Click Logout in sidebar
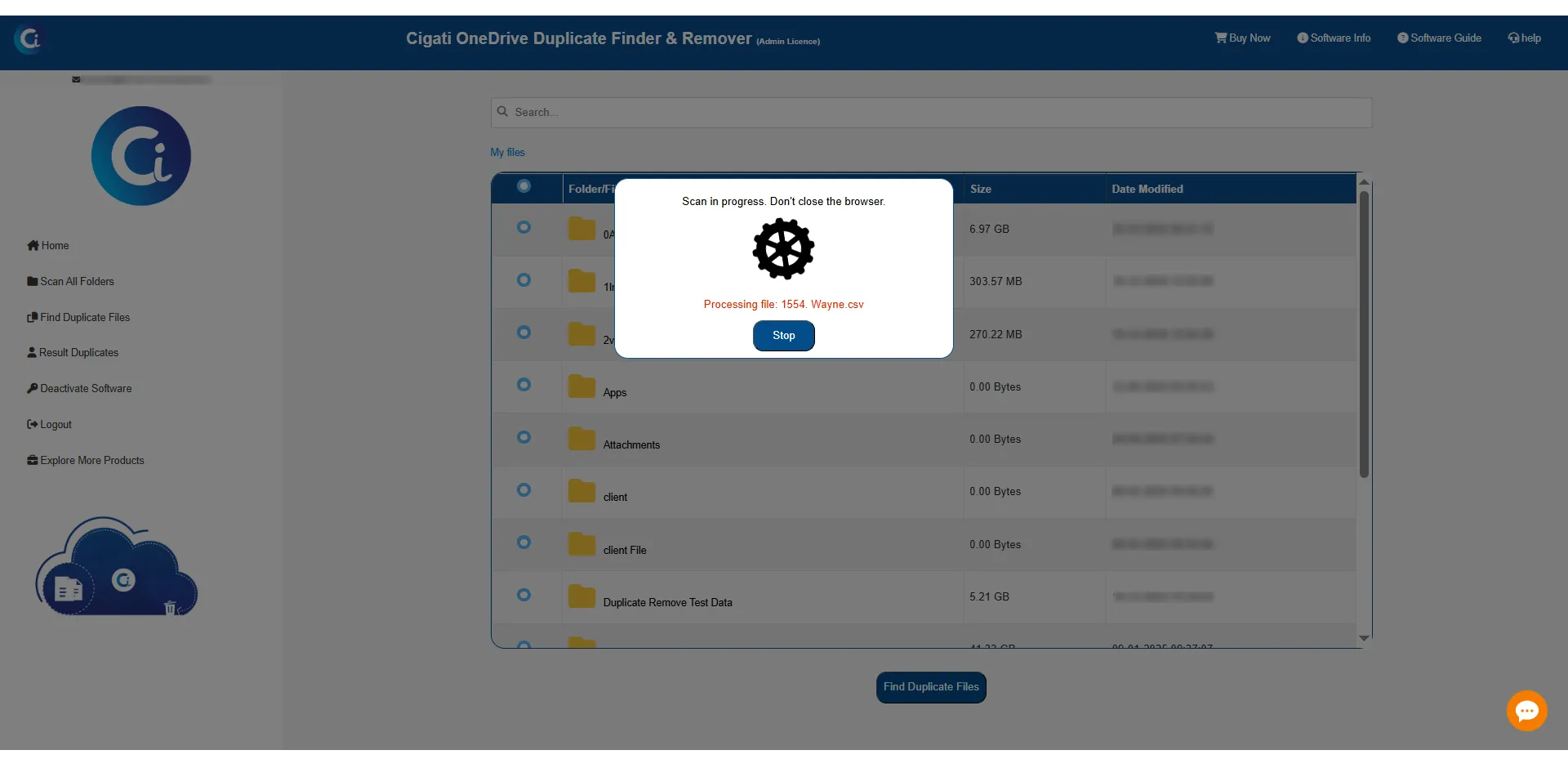 click(49, 424)
